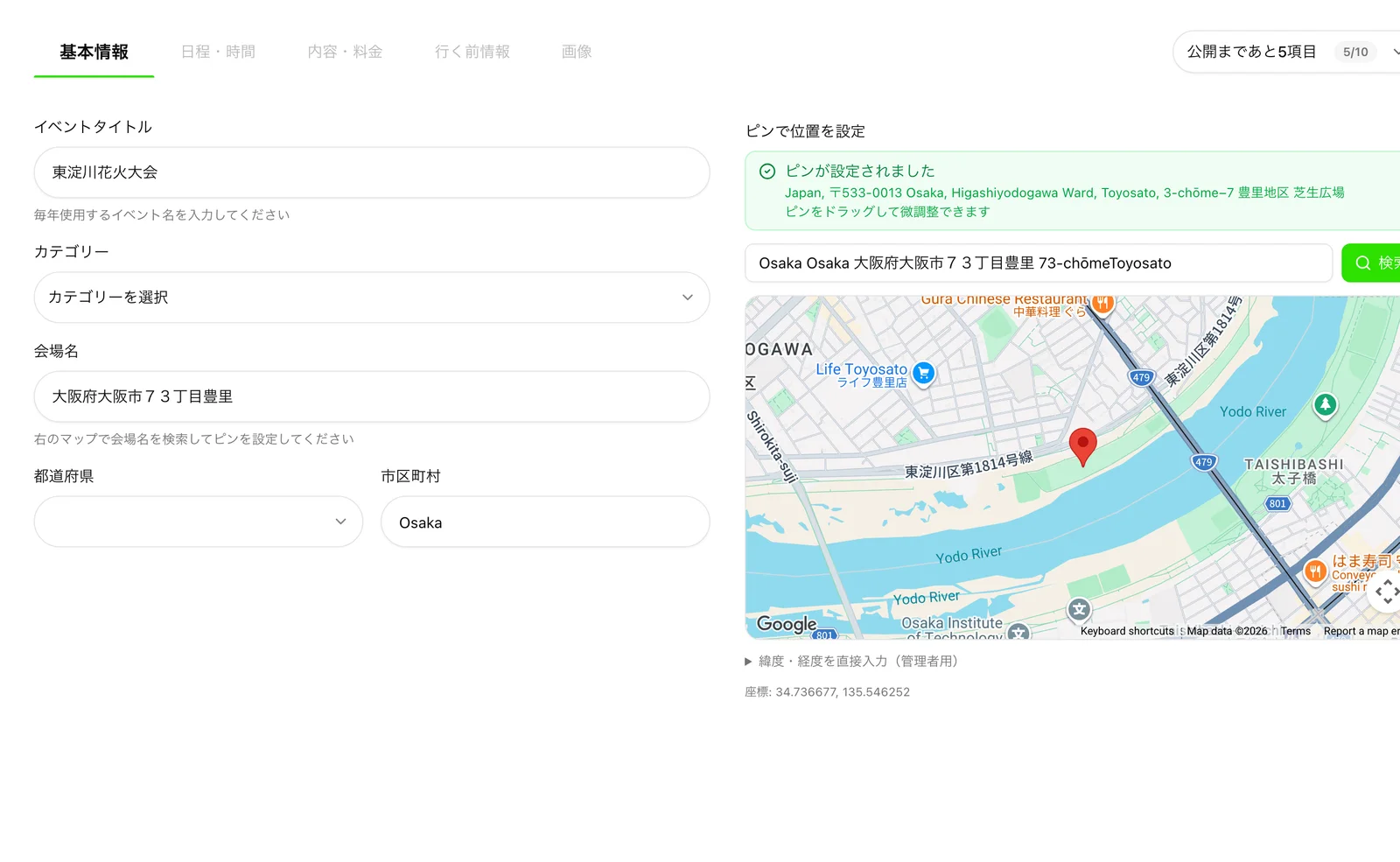Click the Map data ©2026 text
The image size is (1400, 862).
[1227, 631]
